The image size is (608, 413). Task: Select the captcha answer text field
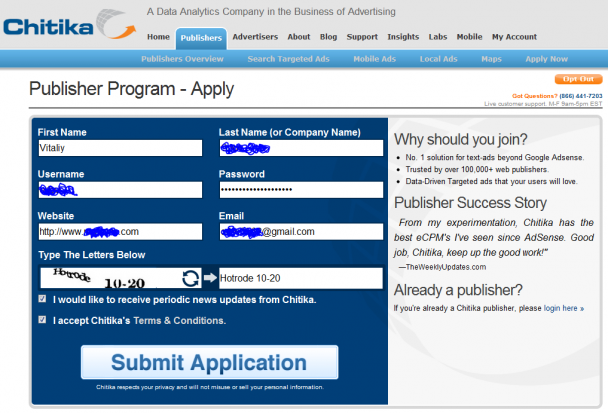pyautogui.click(x=301, y=278)
